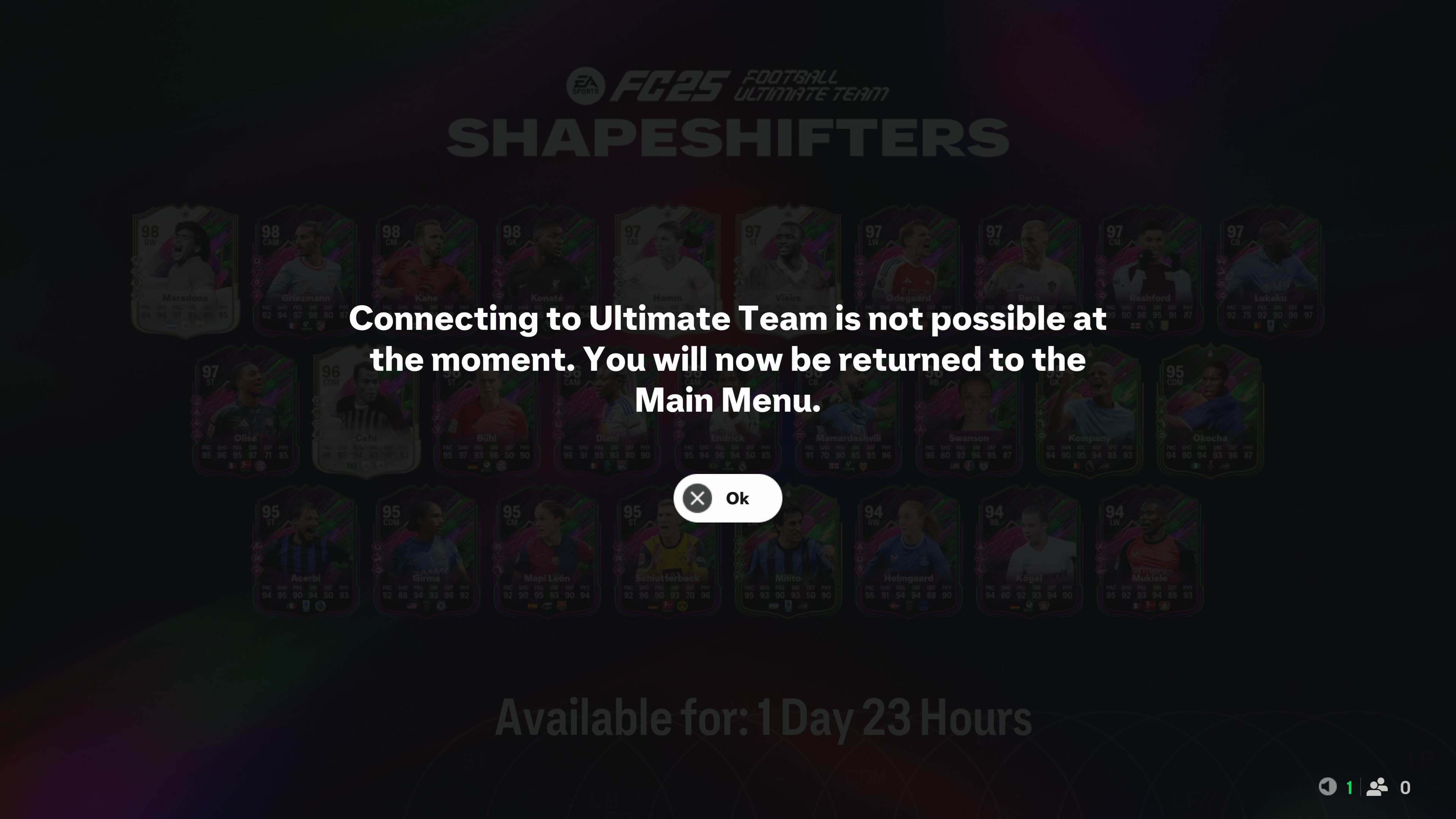1456x819 pixels.
Task: Click the EA Sports logo badge
Action: (x=585, y=86)
